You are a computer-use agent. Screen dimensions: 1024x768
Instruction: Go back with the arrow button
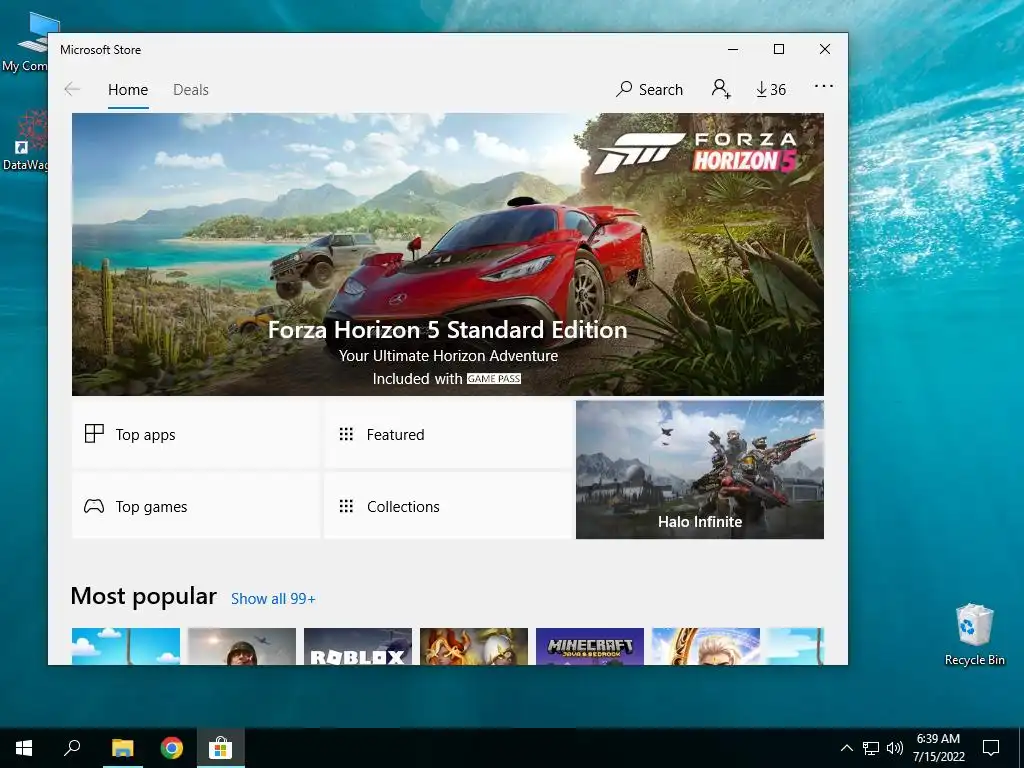(x=72, y=89)
